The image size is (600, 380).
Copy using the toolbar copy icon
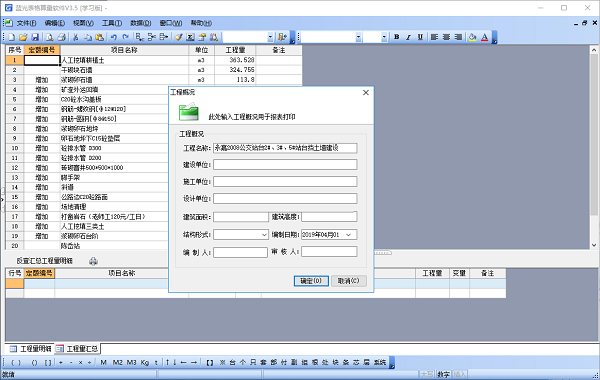point(88,37)
